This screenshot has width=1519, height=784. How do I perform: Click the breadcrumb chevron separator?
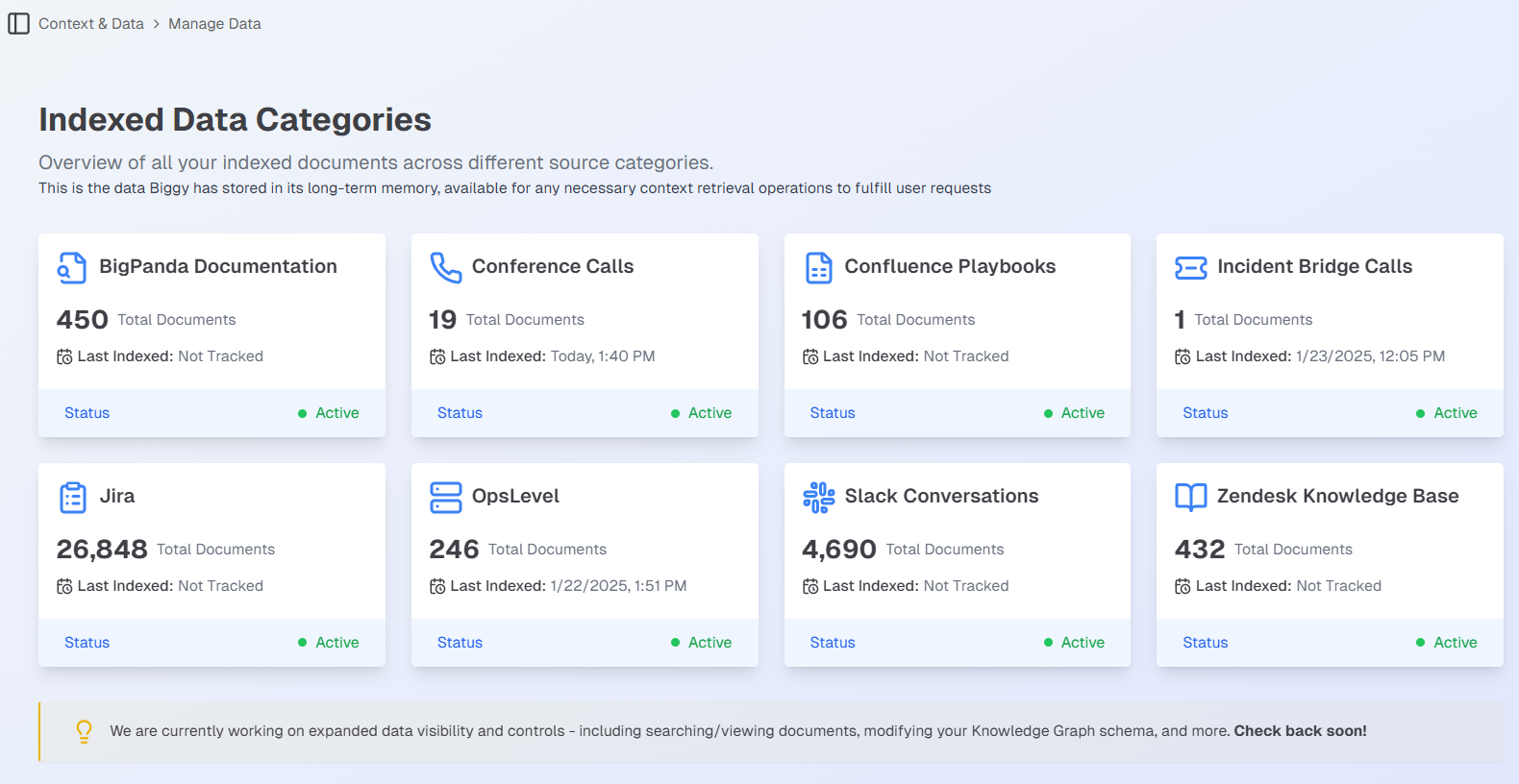pyautogui.click(x=156, y=24)
